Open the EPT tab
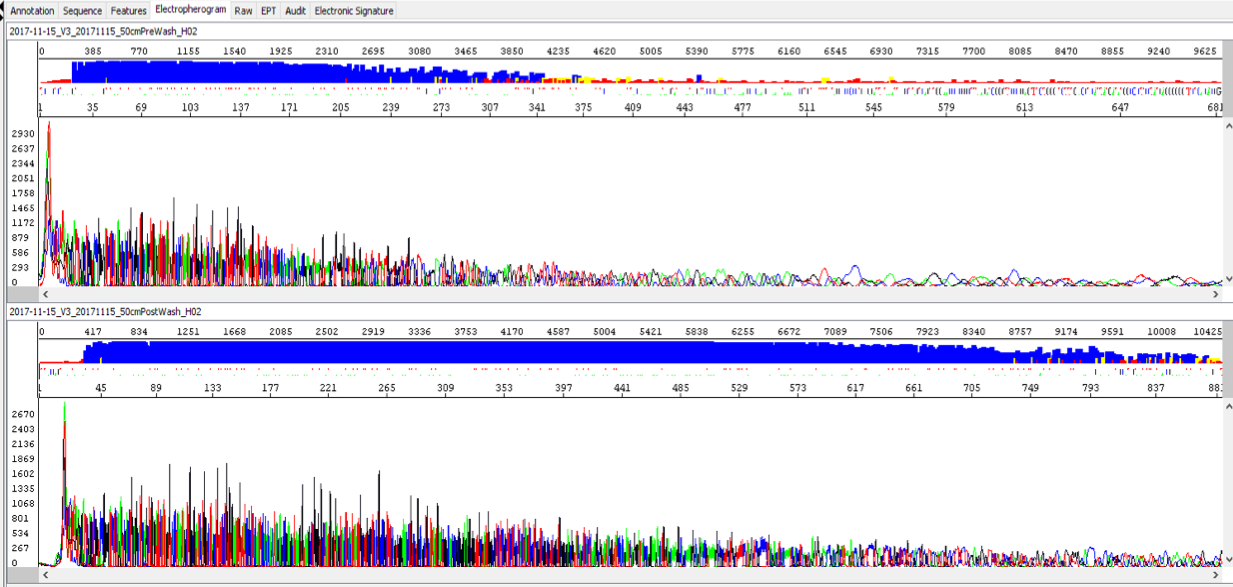 pyautogui.click(x=268, y=11)
